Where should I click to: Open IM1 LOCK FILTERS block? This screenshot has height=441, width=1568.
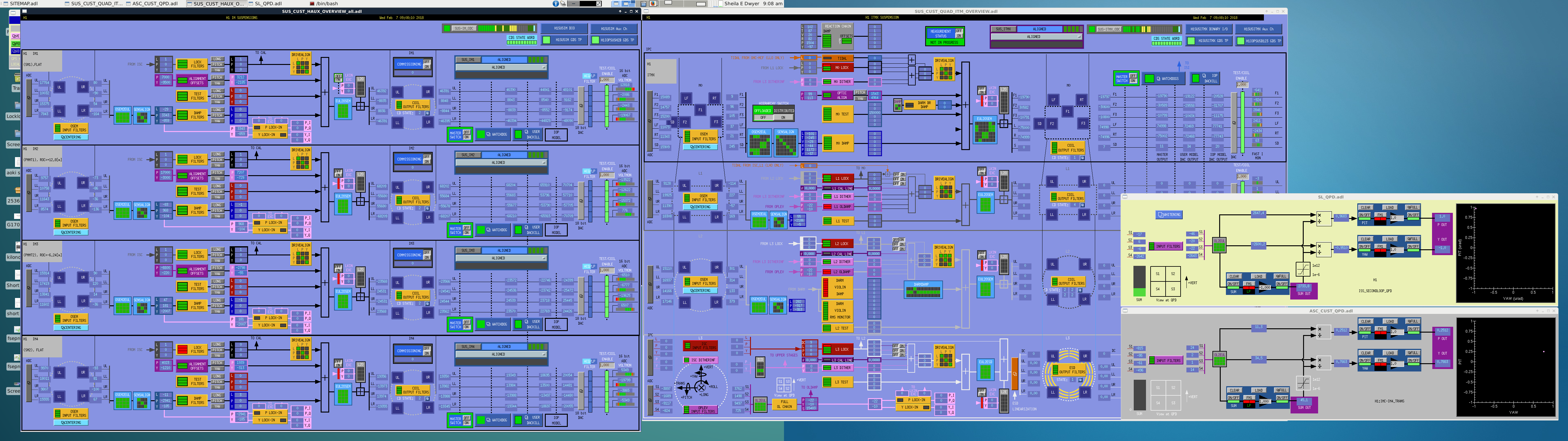(192, 64)
